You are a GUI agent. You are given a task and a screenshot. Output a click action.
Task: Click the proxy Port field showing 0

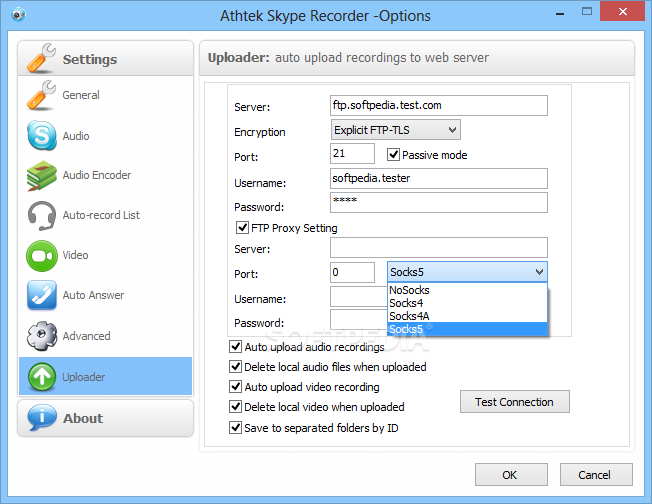[x=352, y=272]
